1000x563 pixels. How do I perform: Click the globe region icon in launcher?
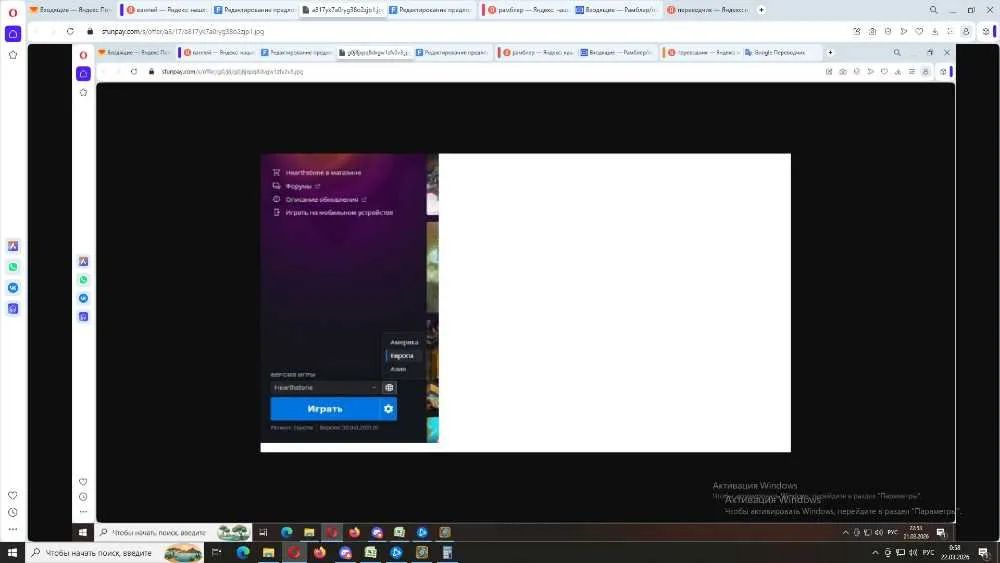[389, 388]
